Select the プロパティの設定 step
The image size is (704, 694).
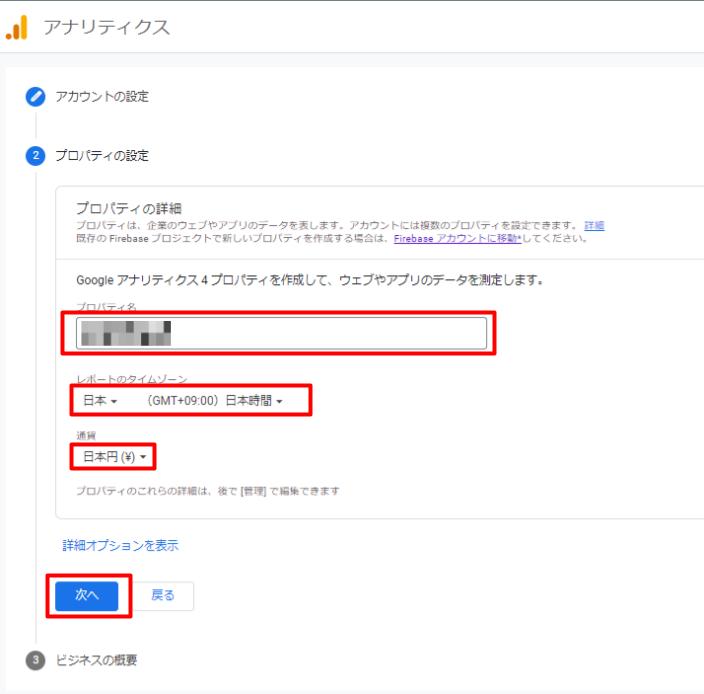(x=102, y=156)
